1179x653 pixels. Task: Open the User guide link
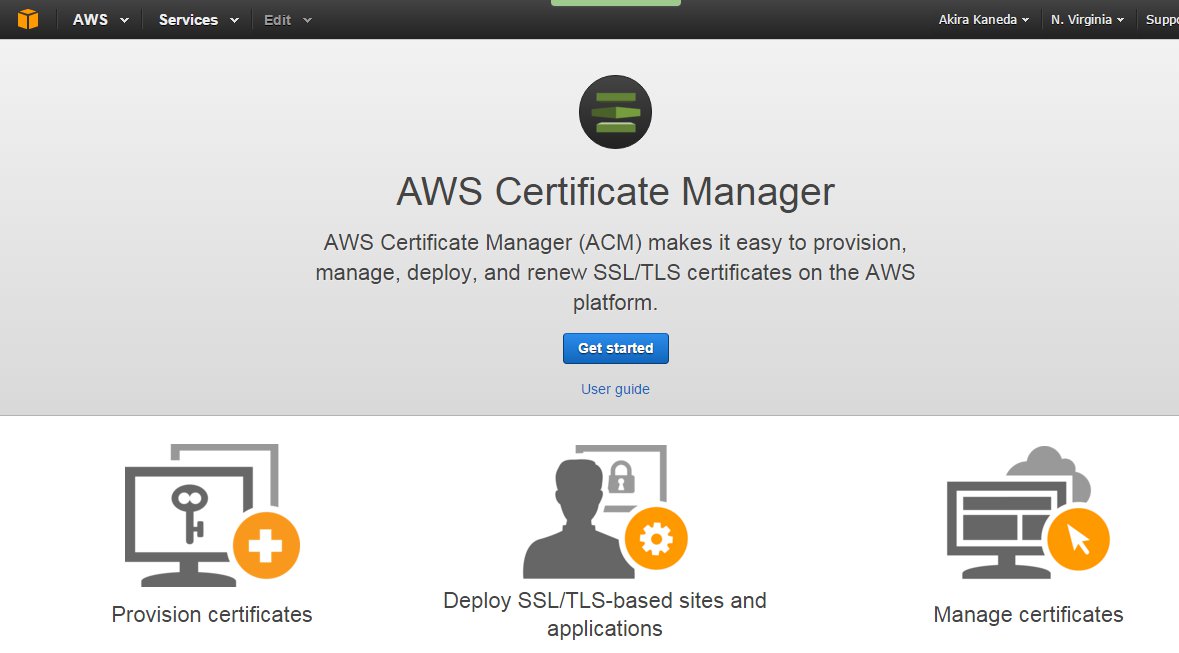coord(615,389)
